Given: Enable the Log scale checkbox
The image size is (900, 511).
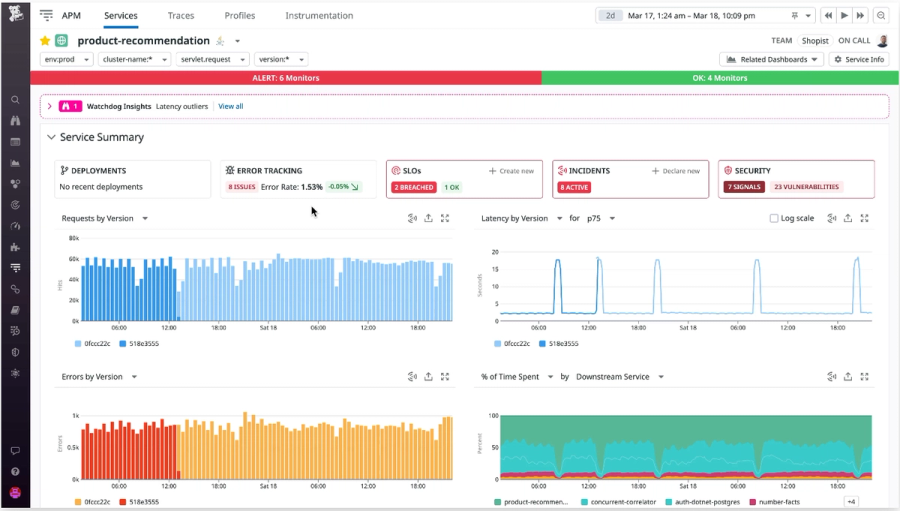Looking at the screenshot, I should [774, 218].
